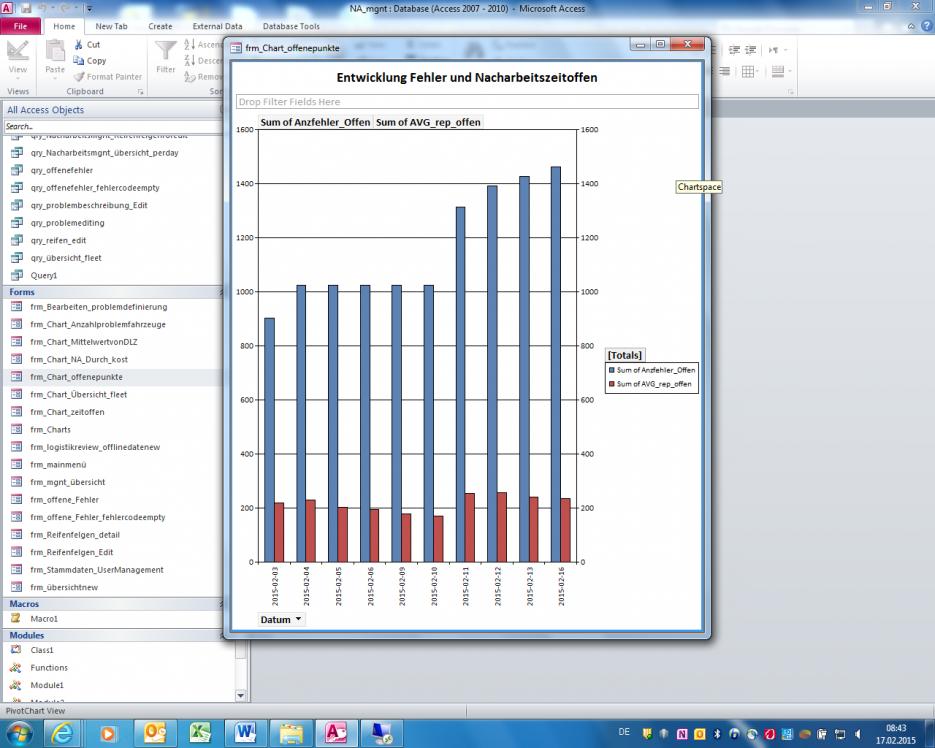Click blue Sum of Anzfehler_Offen legend swatch
The image size is (935, 748).
612,370
